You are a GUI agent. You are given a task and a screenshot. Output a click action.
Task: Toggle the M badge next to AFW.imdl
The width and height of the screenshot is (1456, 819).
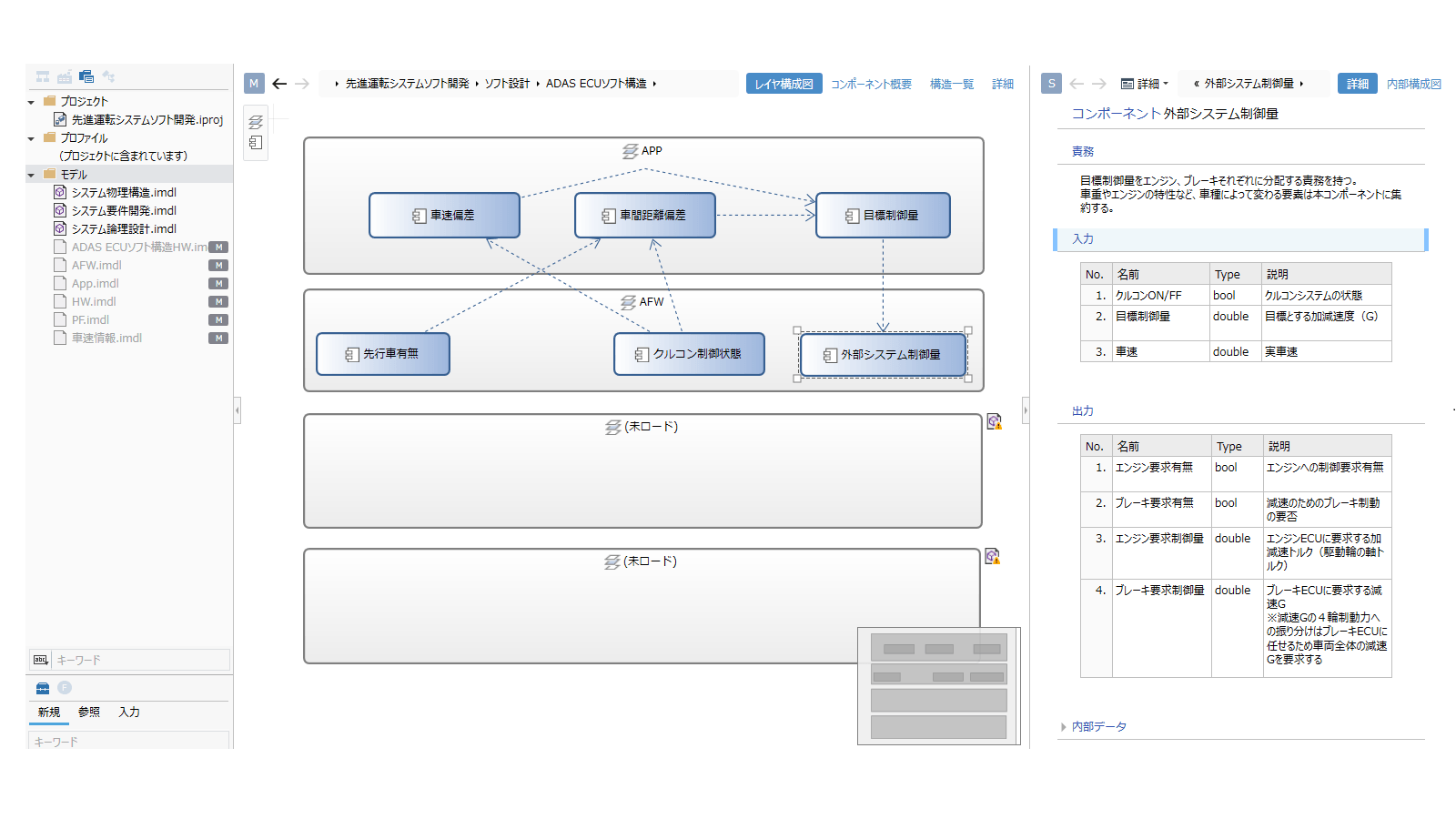(x=218, y=265)
